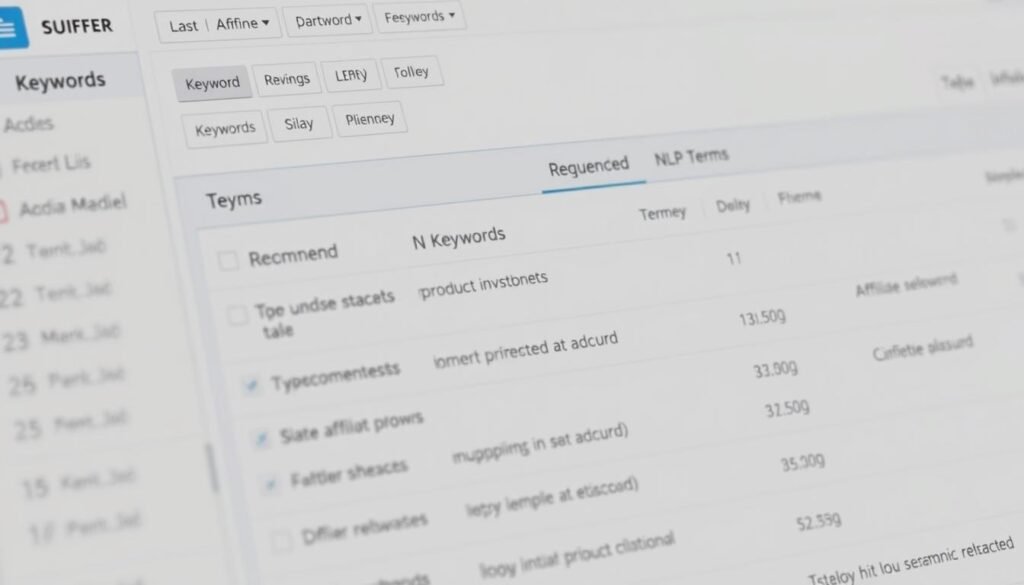1024x585 pixels.
Task: Switch to the NLP Terms tab
Action: click(692, 156)
